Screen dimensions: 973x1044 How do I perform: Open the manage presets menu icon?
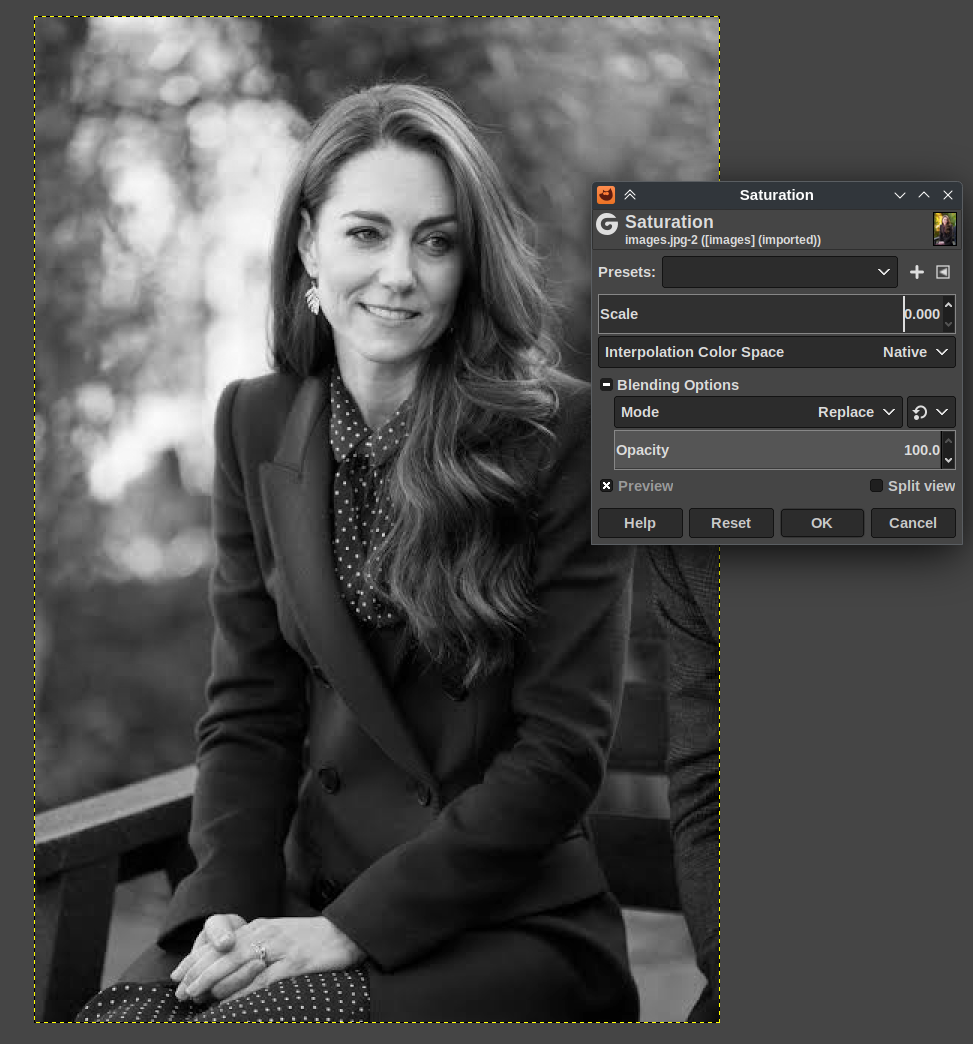(x=943, y=272)
